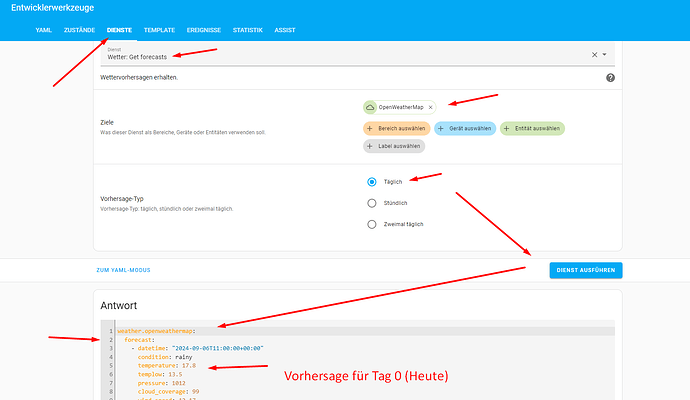Select the Täglich forecast type
690x400 pixels.
coord(372,182)
